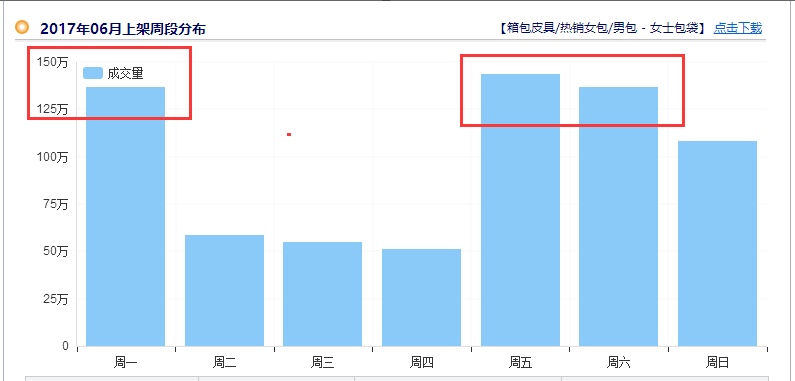Select the 周一 bar in chart
The image size is (795, 381).
coord(125,217)
